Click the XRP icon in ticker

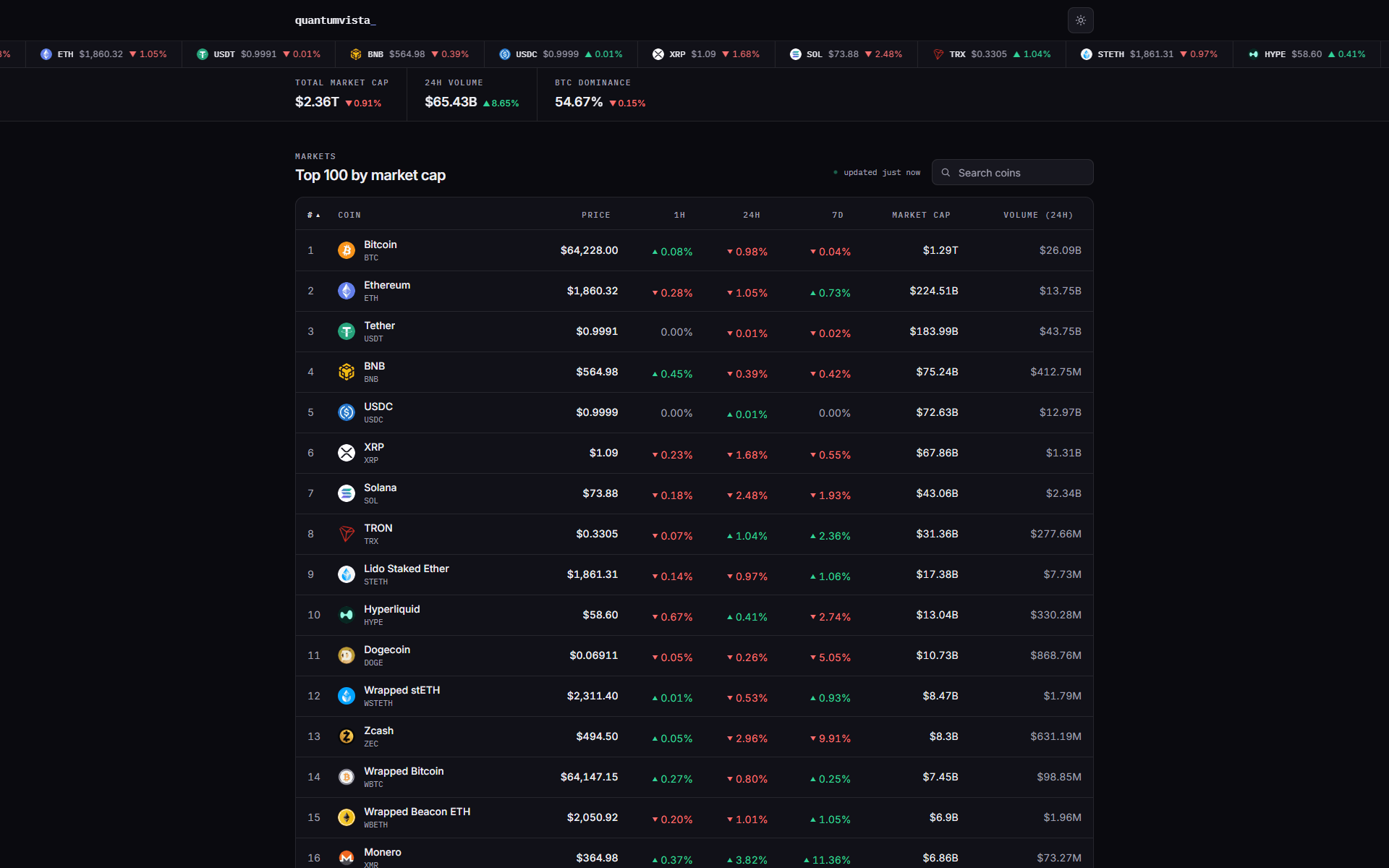(658, 54)
